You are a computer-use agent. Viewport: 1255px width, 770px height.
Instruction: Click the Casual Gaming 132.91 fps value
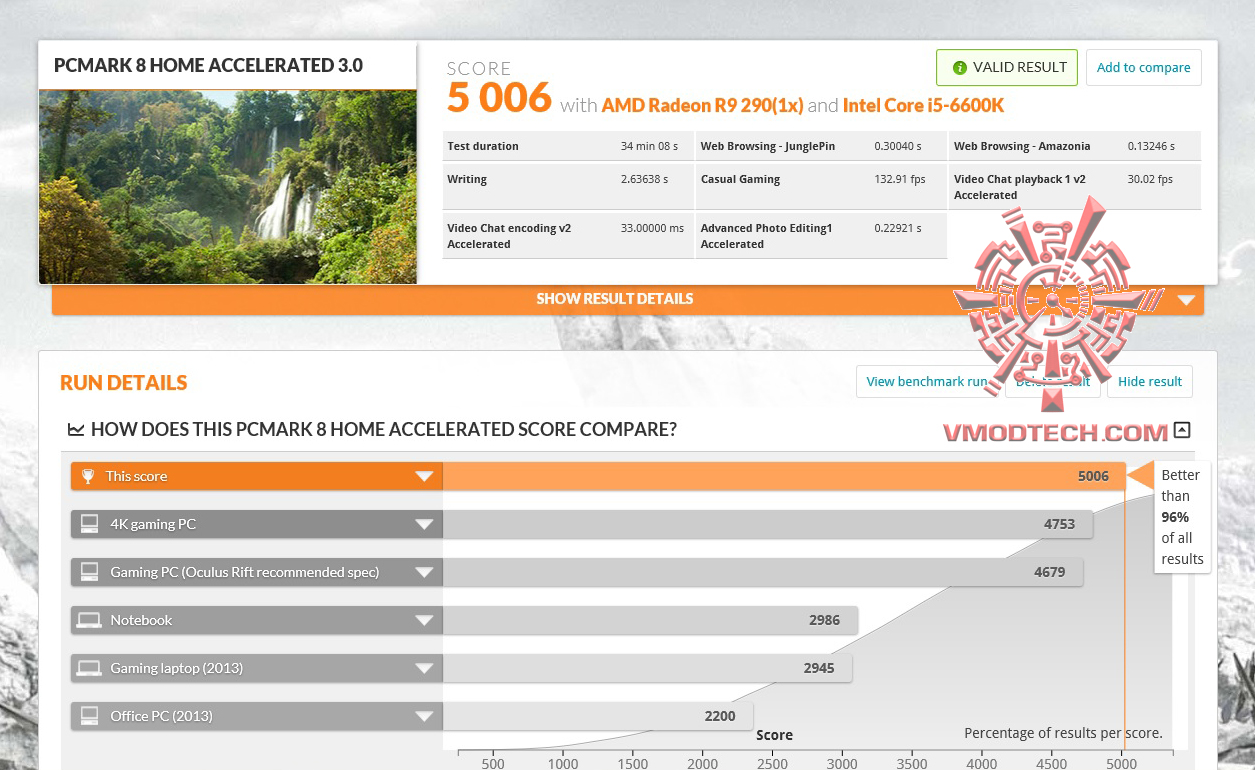tap(900, 179)
